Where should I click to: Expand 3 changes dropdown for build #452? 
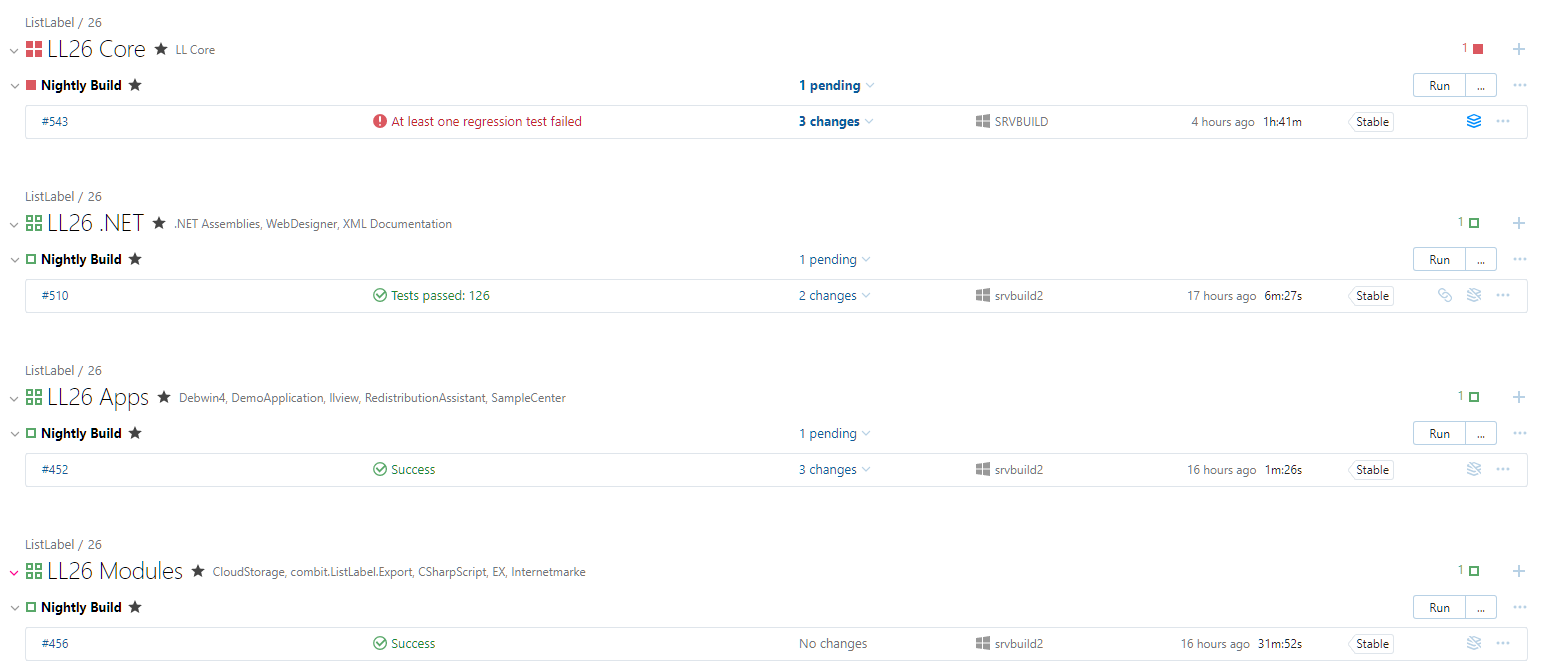pyautogui.click(x=834, y=470)
